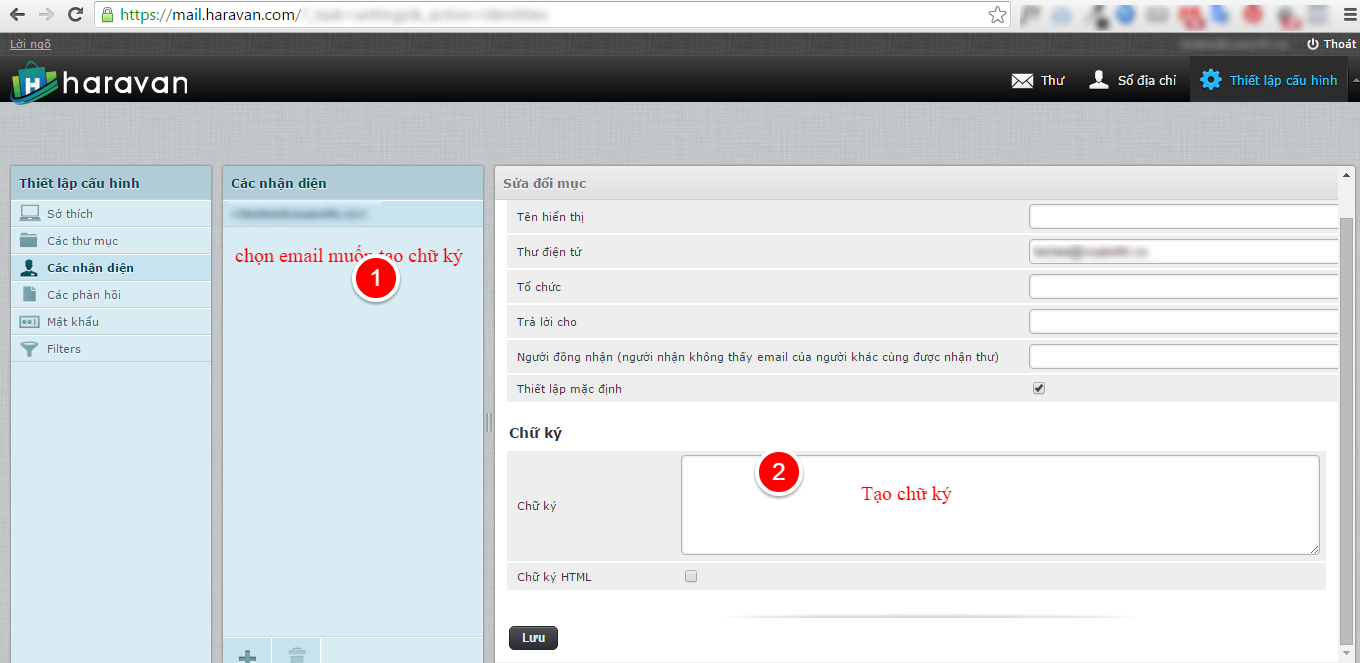Click the envelope icon beside Thư
The image size is (1360, 663).
[x=1022, y=81]
